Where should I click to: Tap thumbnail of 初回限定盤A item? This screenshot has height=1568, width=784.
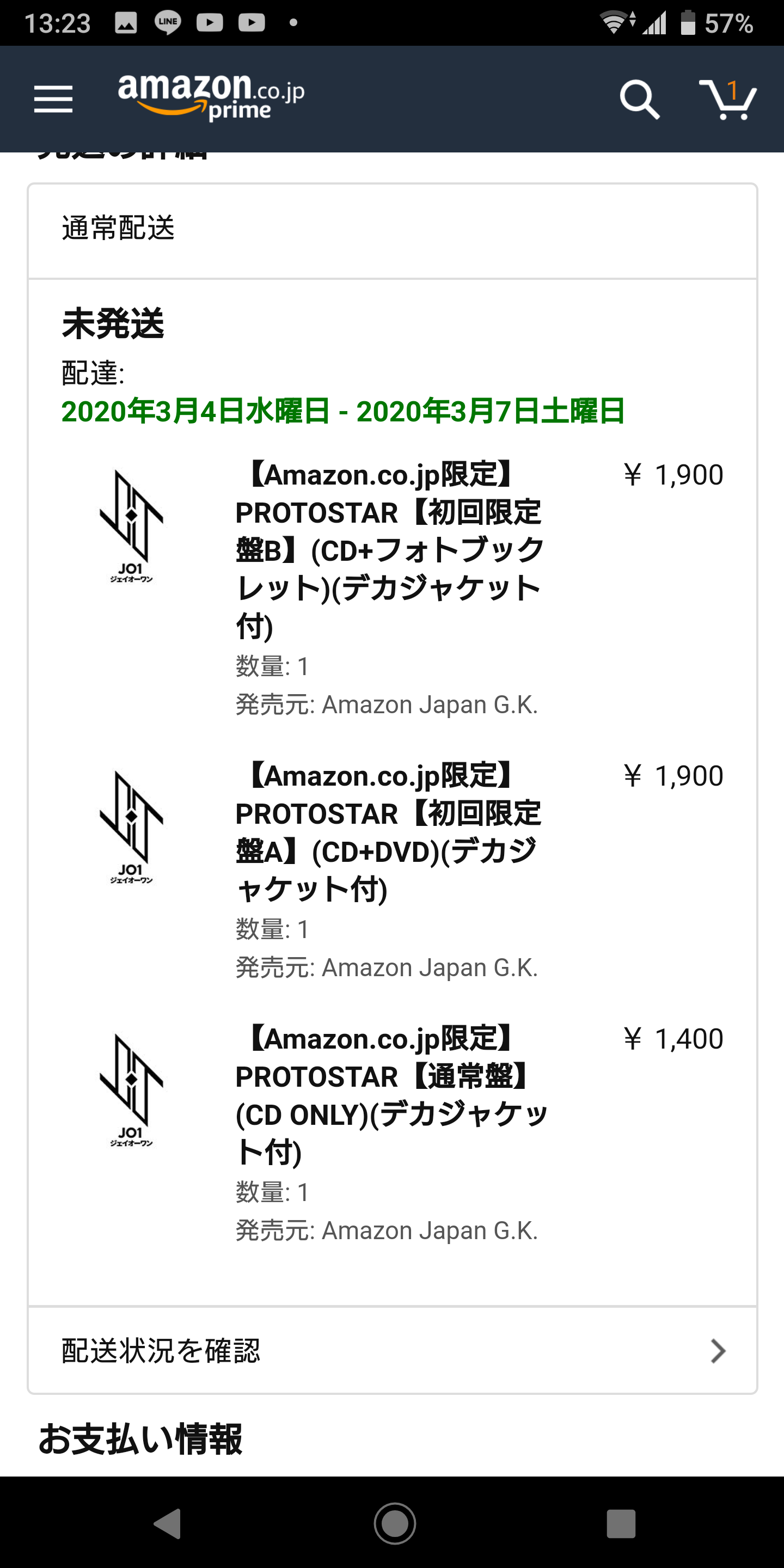131,827
